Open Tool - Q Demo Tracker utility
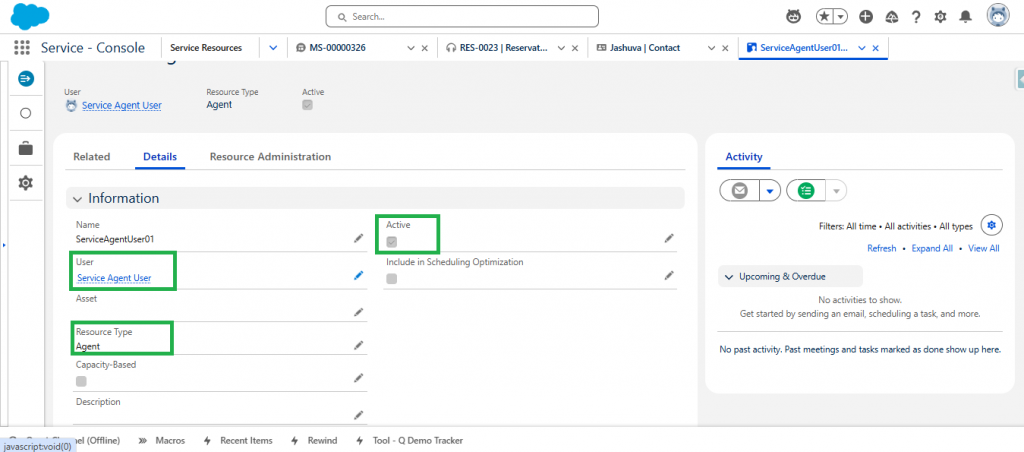This screenshot has width=1024, height=452. point(409,441)
